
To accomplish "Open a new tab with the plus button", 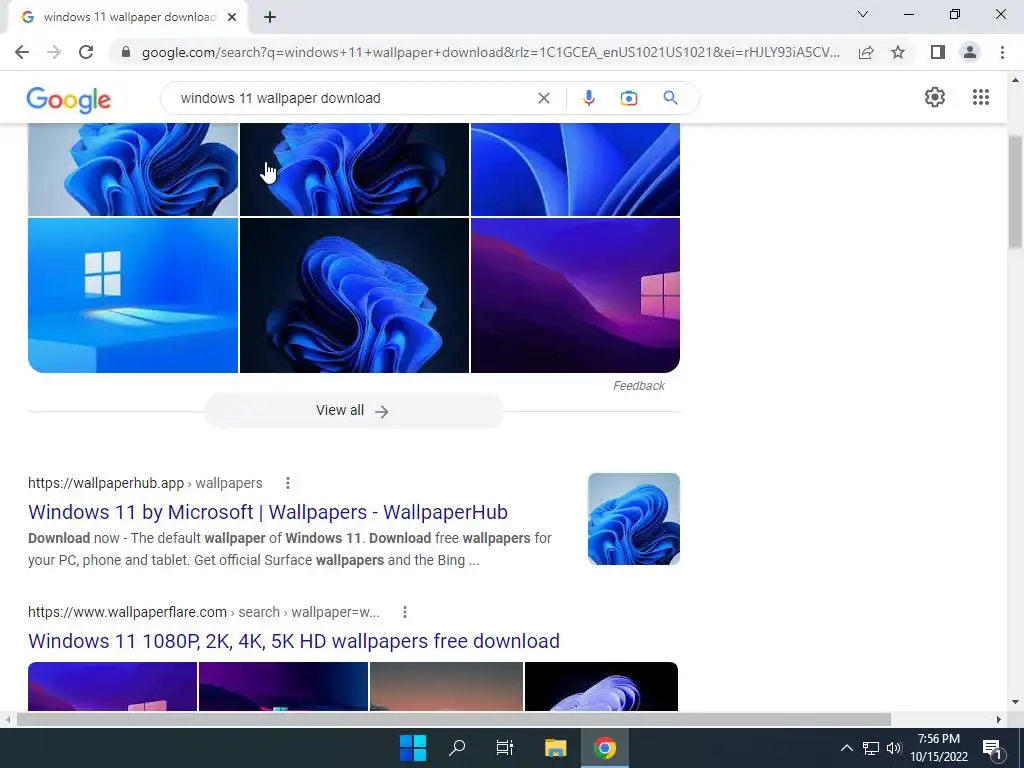I will [x=270, y=17].
